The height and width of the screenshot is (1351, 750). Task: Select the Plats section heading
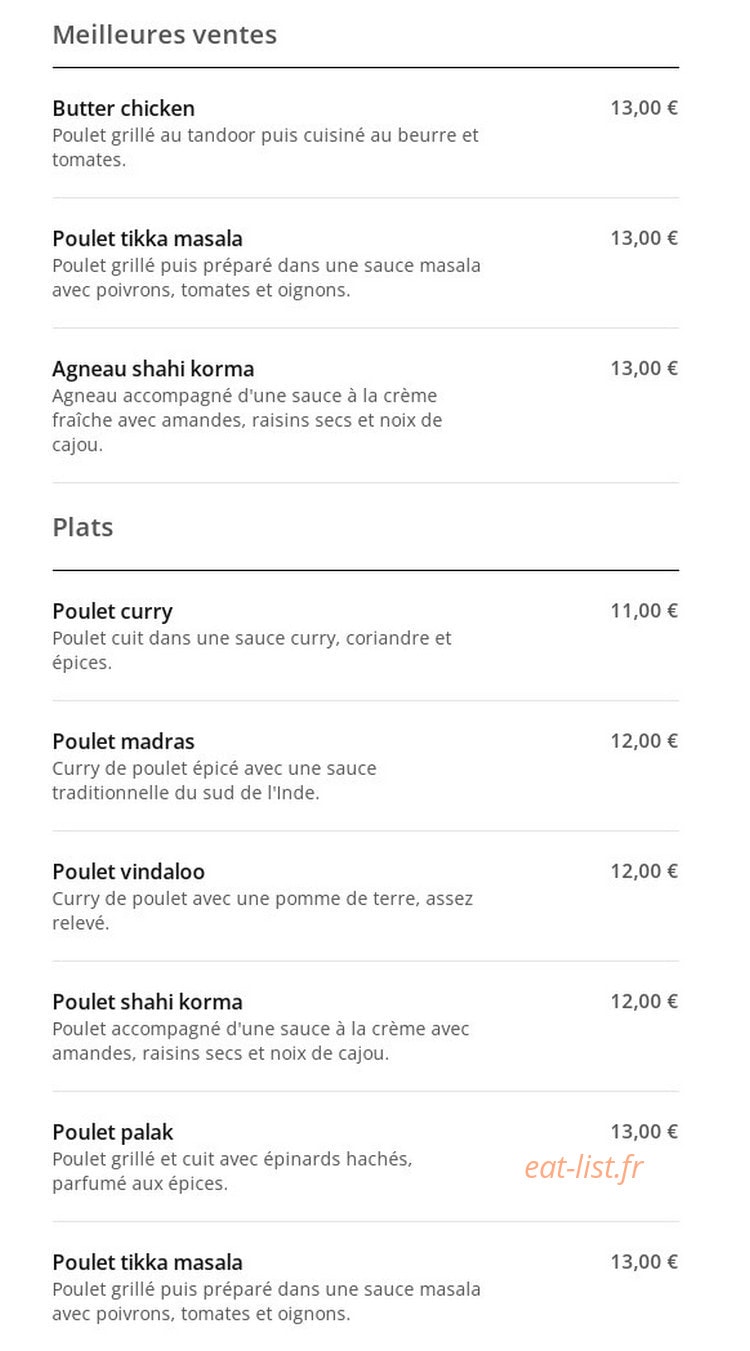pos(82,527)
